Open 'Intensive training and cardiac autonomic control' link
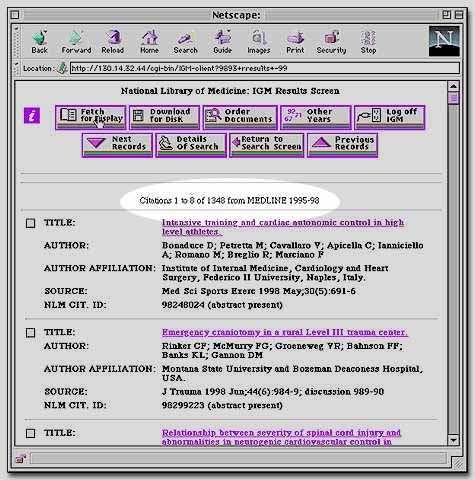This screenshot has height=480, width=475. click(283, 227)
